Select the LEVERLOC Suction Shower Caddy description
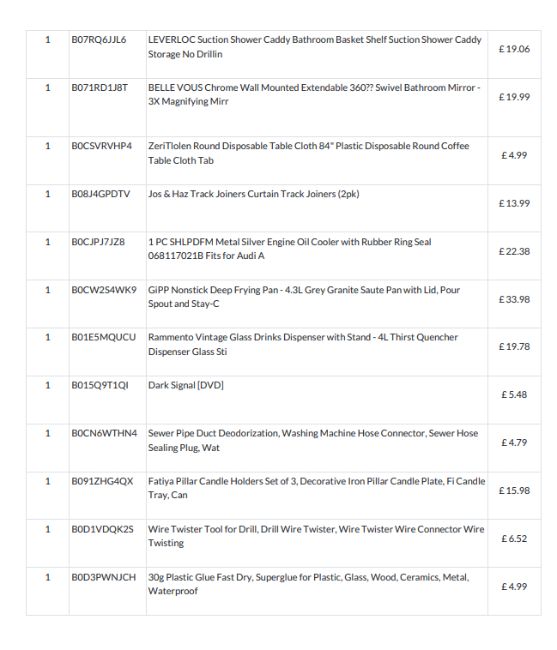This screenshot has width=557, height=650. (x=315, y=47)
